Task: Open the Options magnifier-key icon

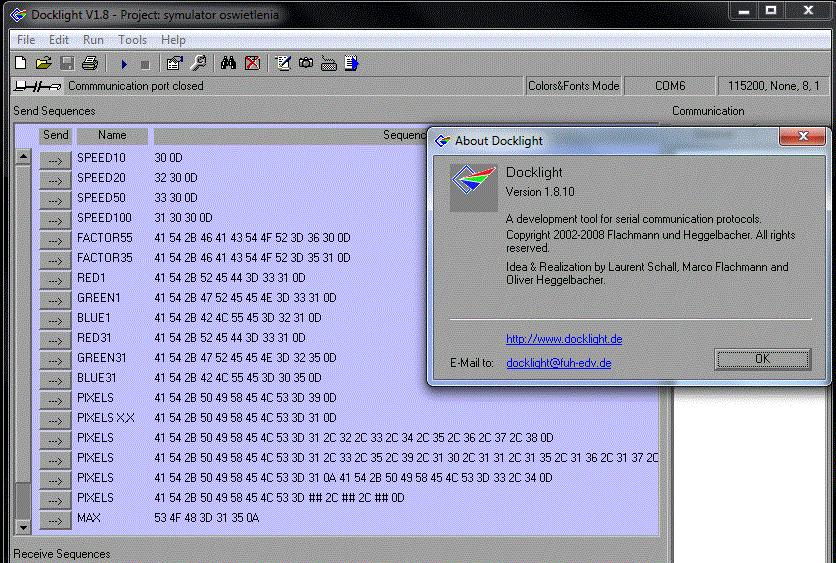Action: (x=198, y=63)
